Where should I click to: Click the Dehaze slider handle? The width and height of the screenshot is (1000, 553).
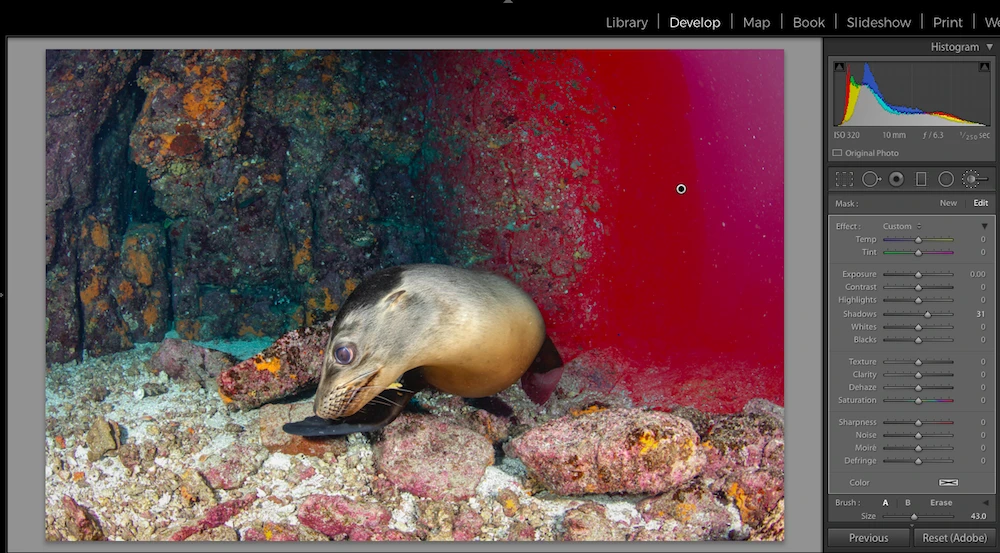(x=918, y=387)
